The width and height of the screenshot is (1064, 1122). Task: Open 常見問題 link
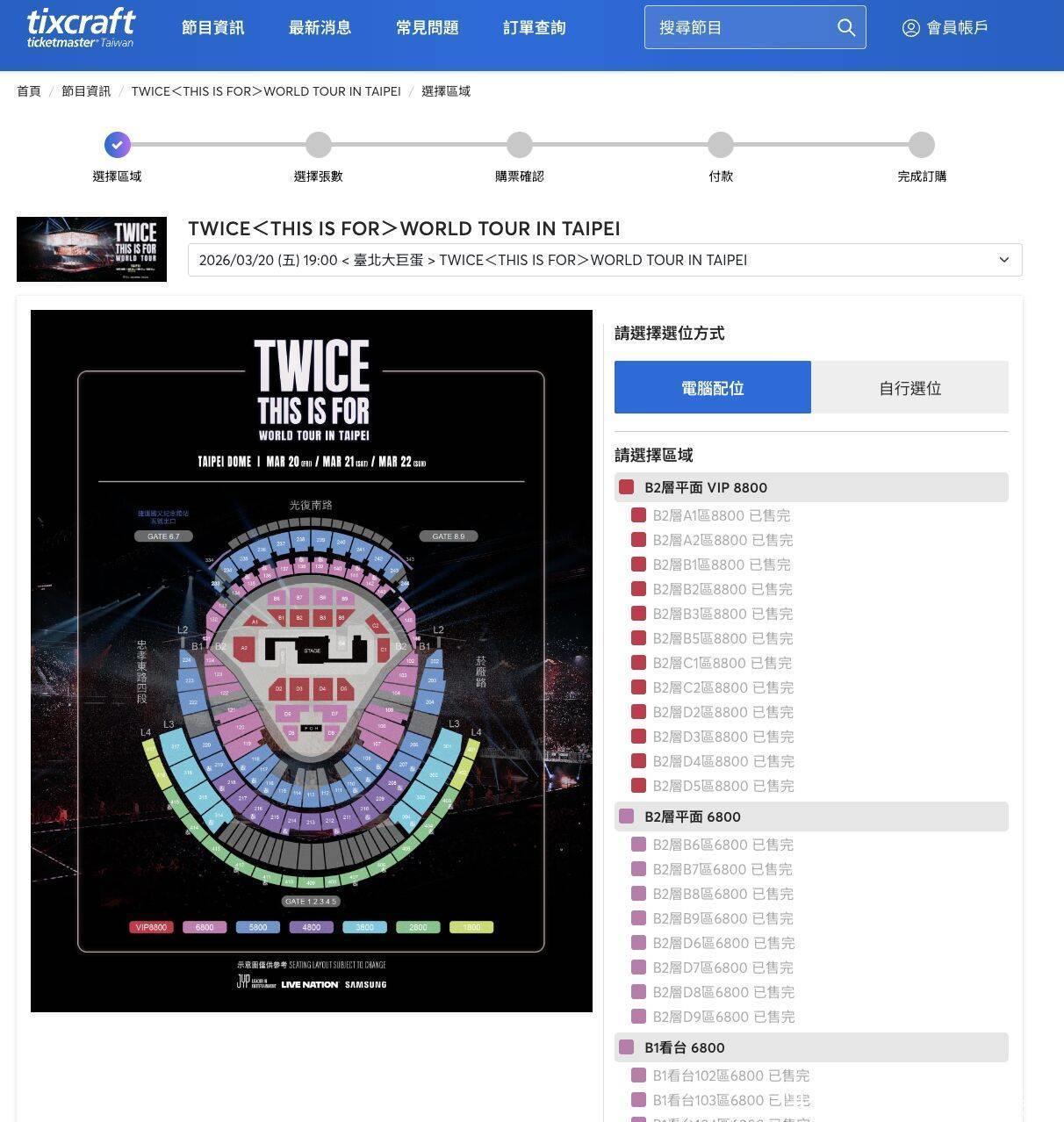(427, 28)
